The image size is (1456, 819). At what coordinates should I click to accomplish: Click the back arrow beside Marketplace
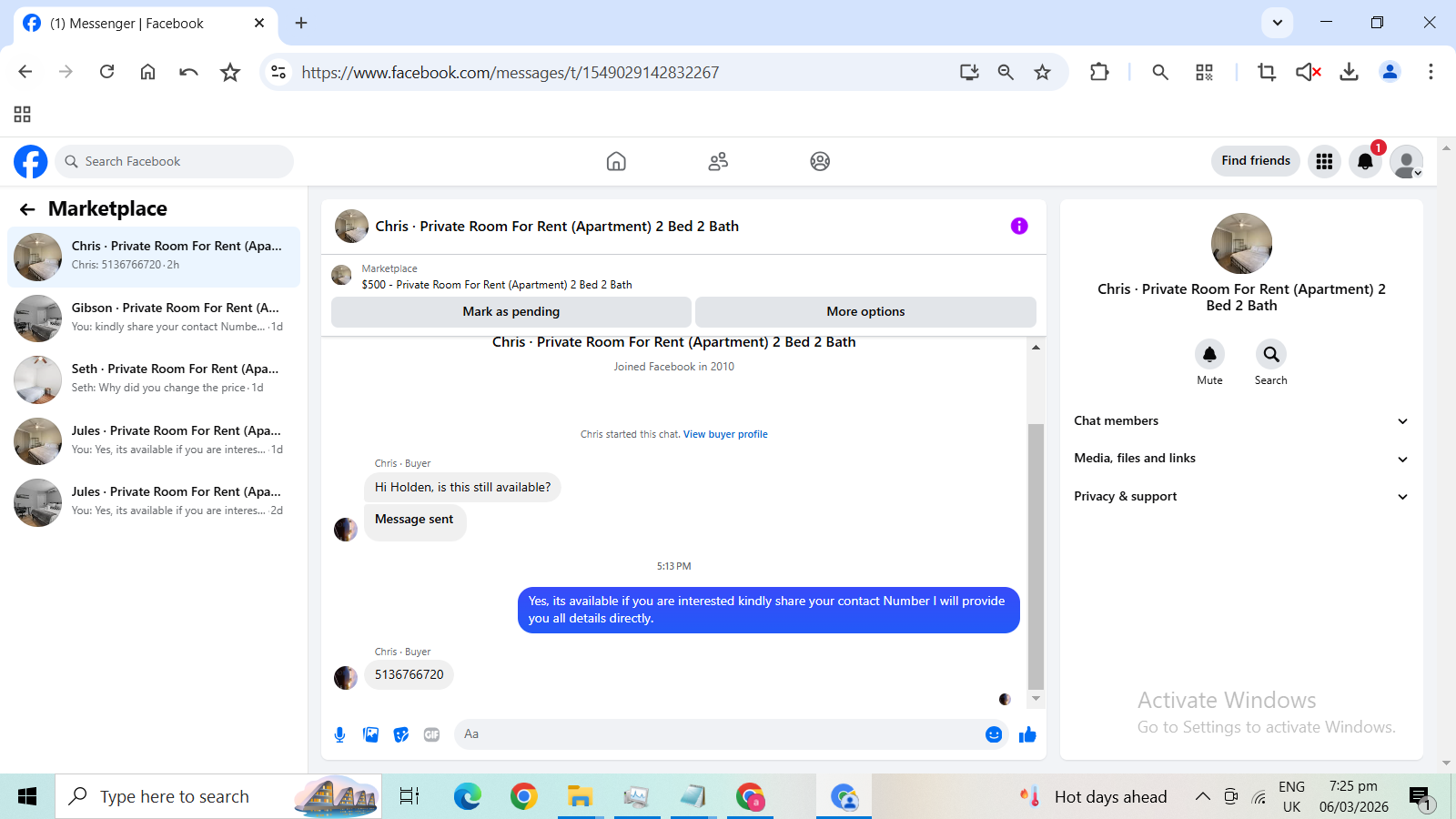click(27, 209)
